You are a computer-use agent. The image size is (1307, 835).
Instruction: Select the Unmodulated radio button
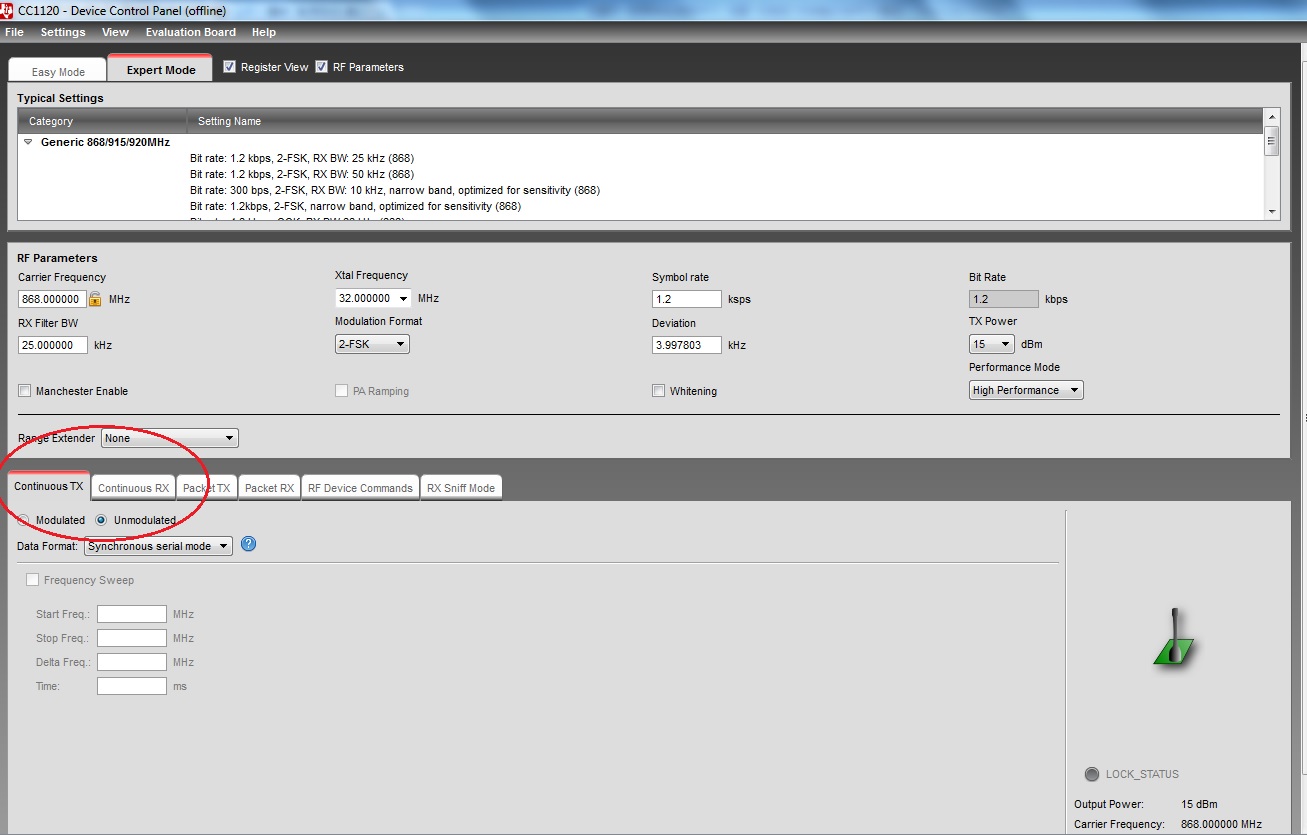point(101,520)
